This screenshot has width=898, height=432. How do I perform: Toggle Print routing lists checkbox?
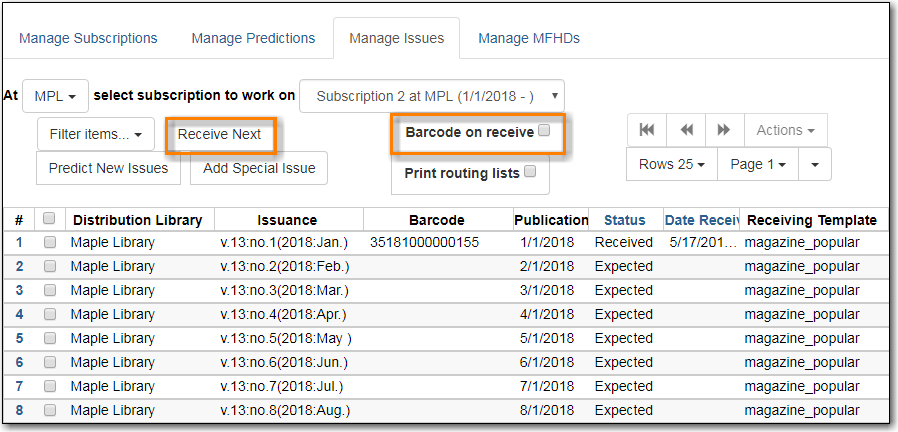click(x=530, y=172)
